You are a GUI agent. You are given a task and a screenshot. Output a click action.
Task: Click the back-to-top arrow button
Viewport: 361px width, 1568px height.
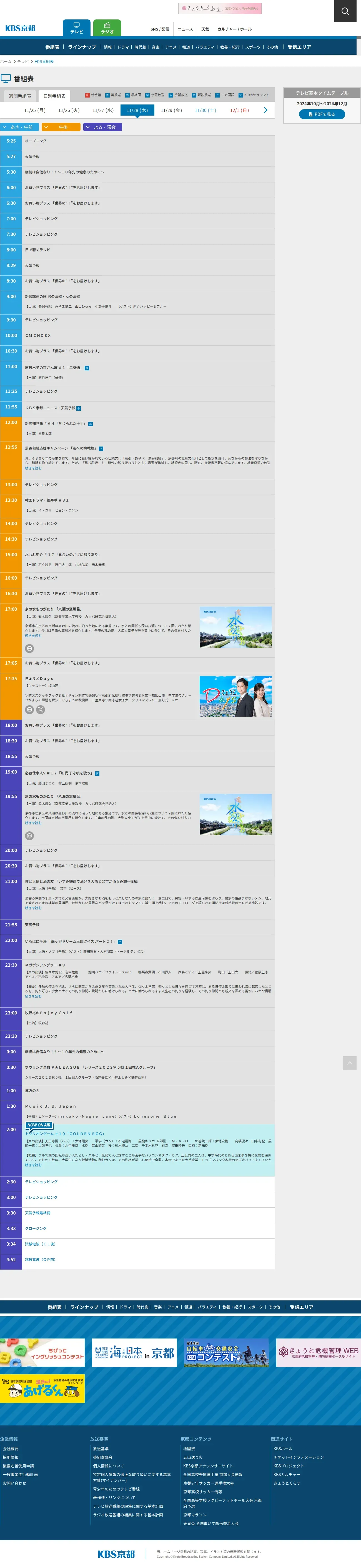coord(349,1063)
